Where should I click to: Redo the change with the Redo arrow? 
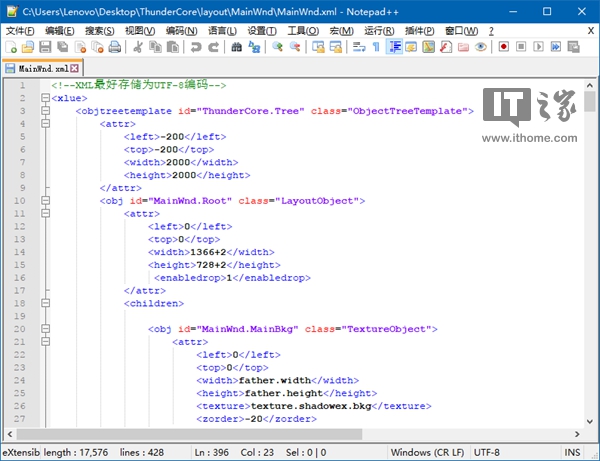(x=214, y=47)
